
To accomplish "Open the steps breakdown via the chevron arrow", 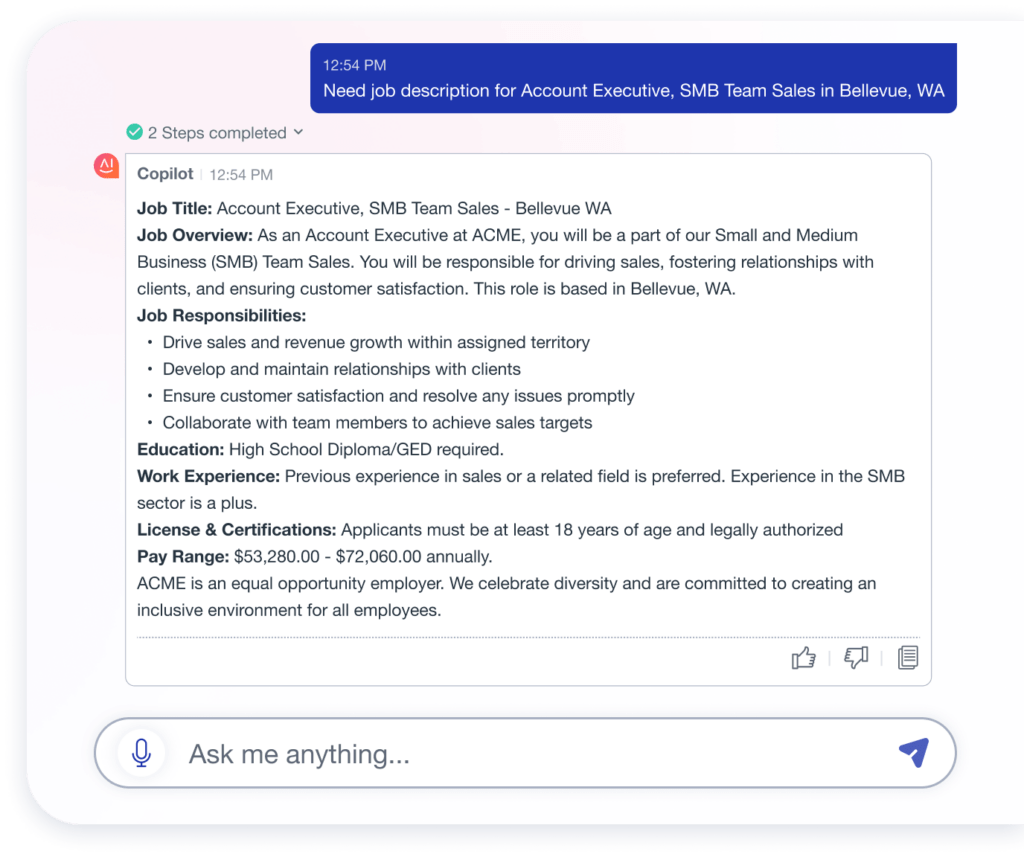I will pyautogui.click(x=297, y=132).
